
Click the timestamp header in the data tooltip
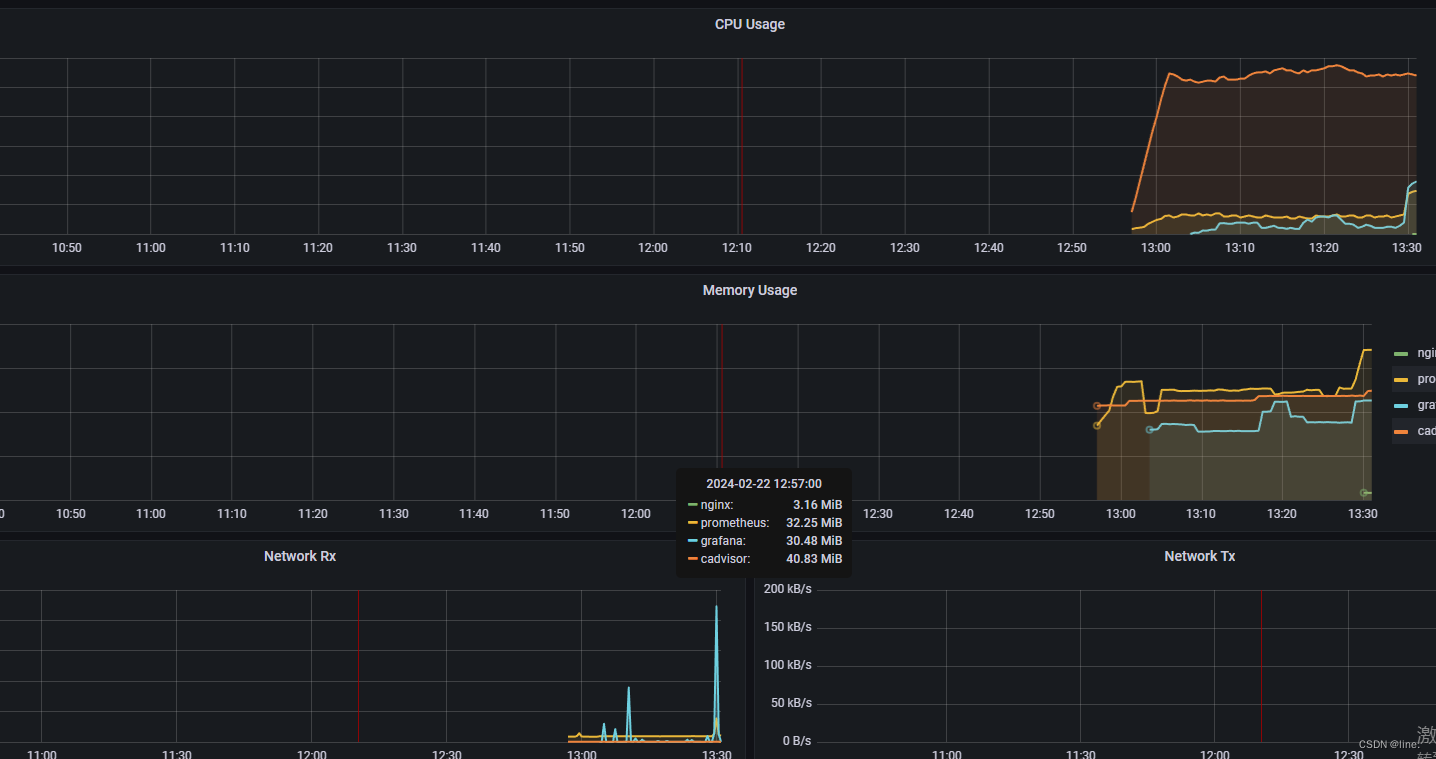click(x=764, y=483)
